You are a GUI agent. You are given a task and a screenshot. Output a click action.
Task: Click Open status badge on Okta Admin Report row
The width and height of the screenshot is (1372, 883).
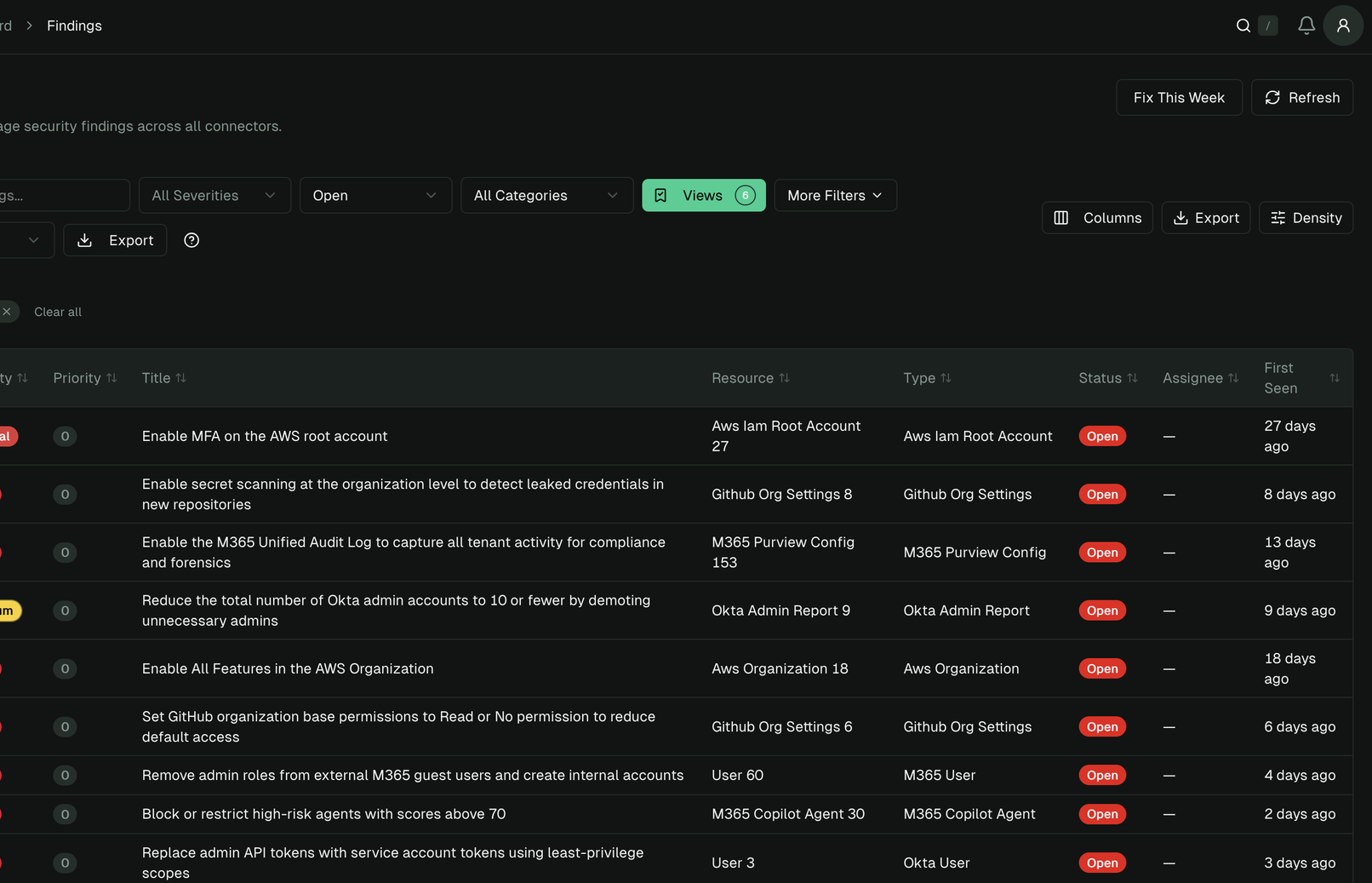(1102, 611)
